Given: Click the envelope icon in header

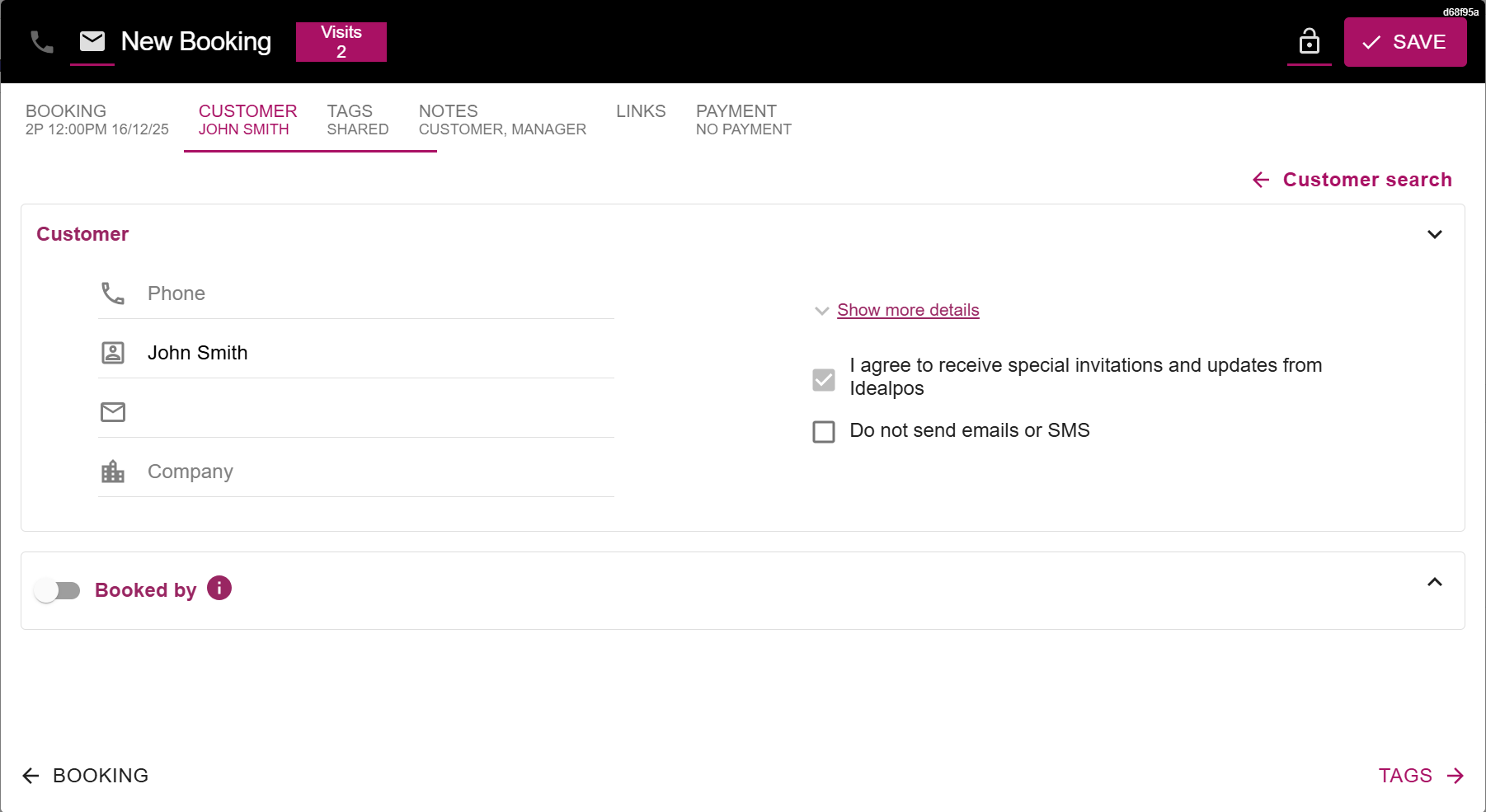Looking at the screenshot, I should (92, 41).
